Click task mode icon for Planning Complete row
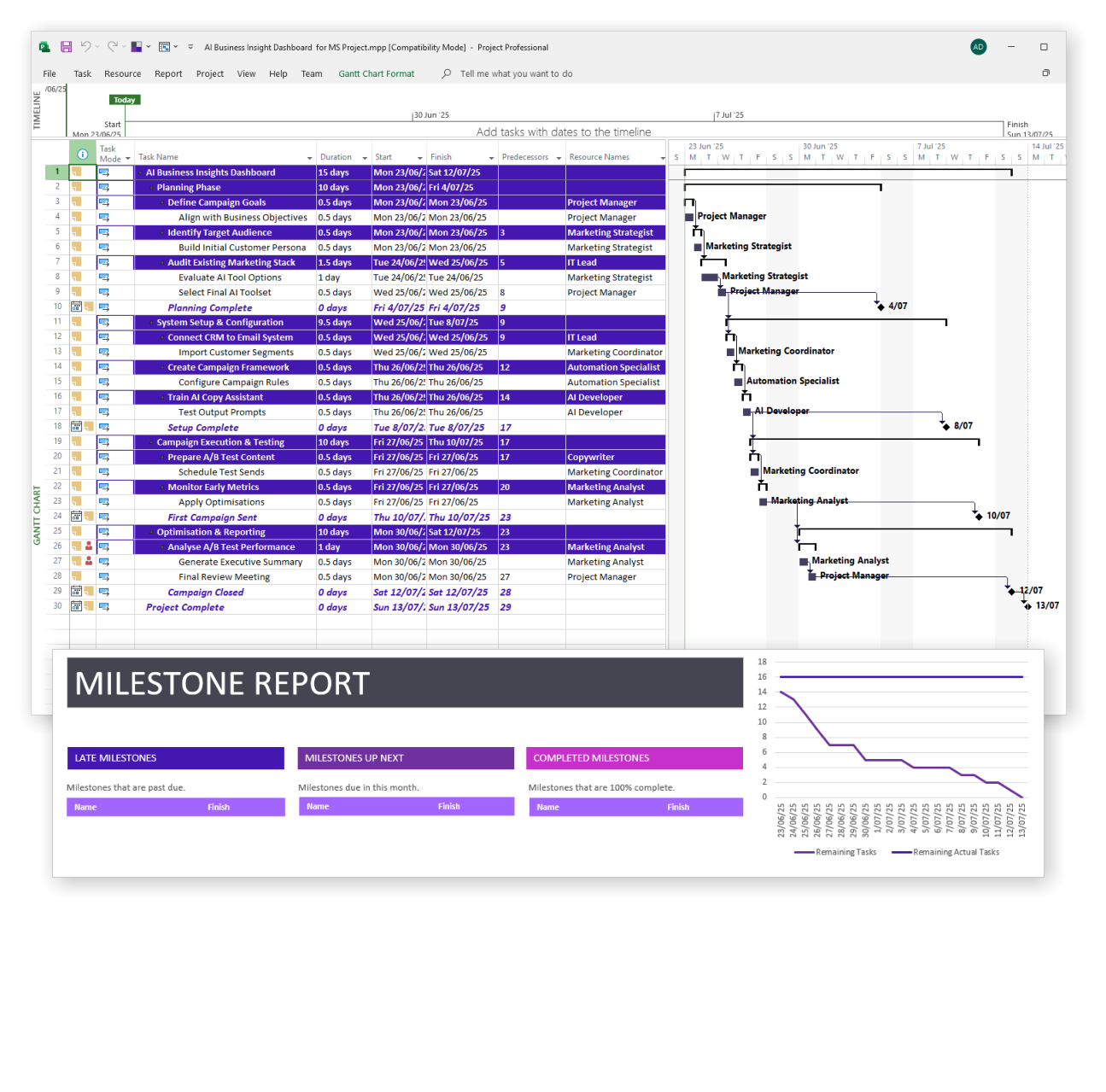 (104, 307)
